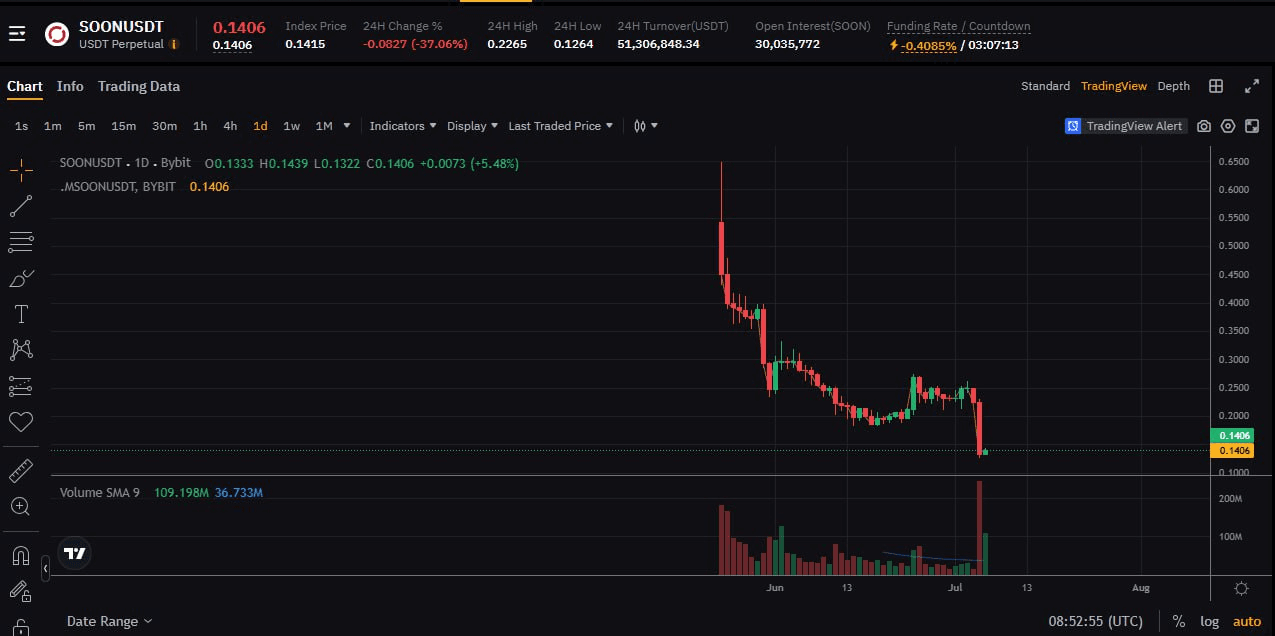Take a chart snapshot with camera icon

(x=1204, y=126)
